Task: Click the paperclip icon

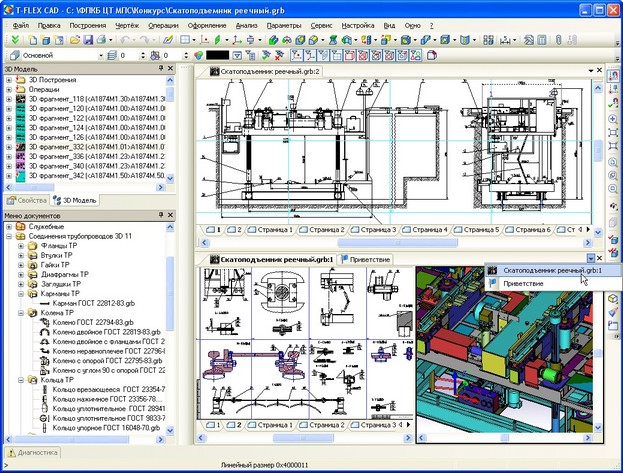Action: pos(559,40)
